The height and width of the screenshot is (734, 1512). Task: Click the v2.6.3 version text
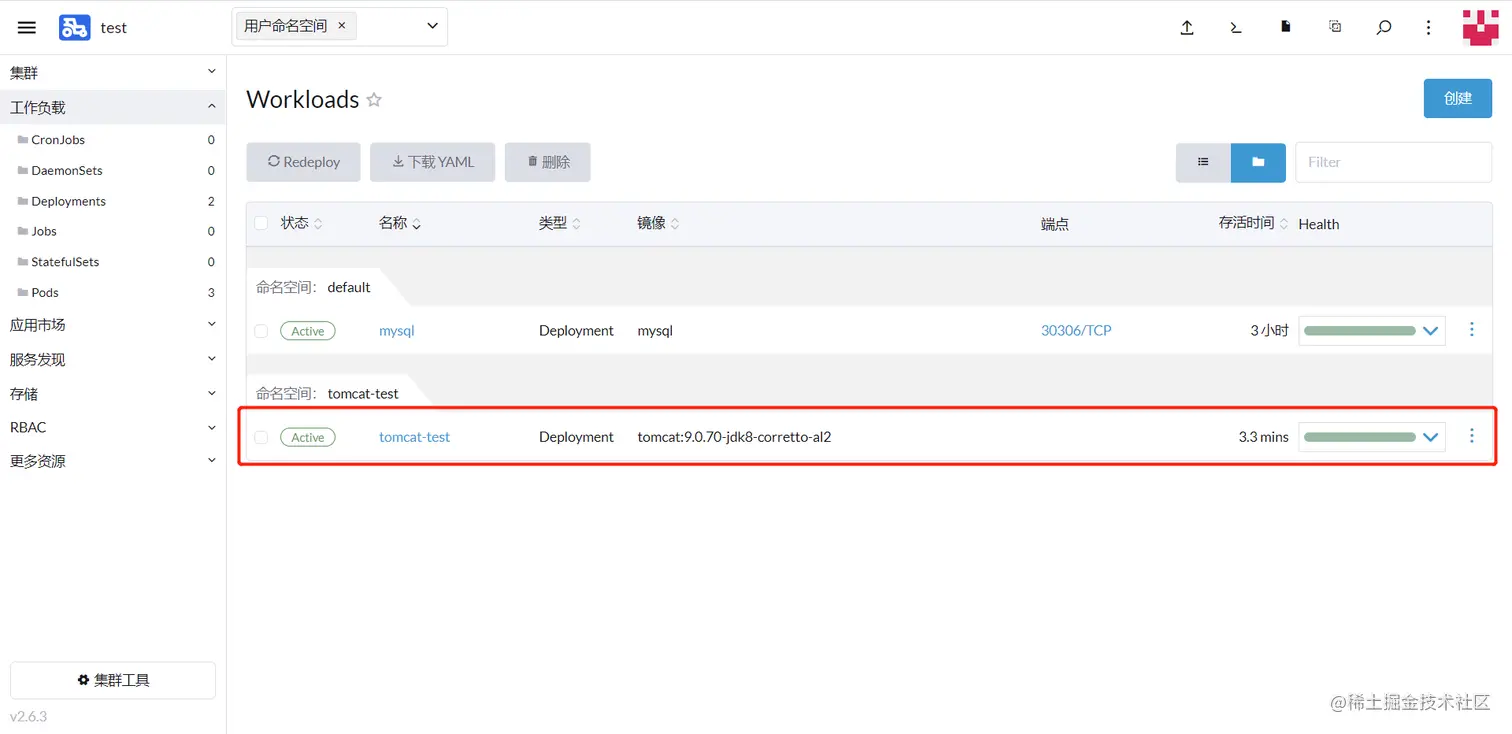point(28,716)
